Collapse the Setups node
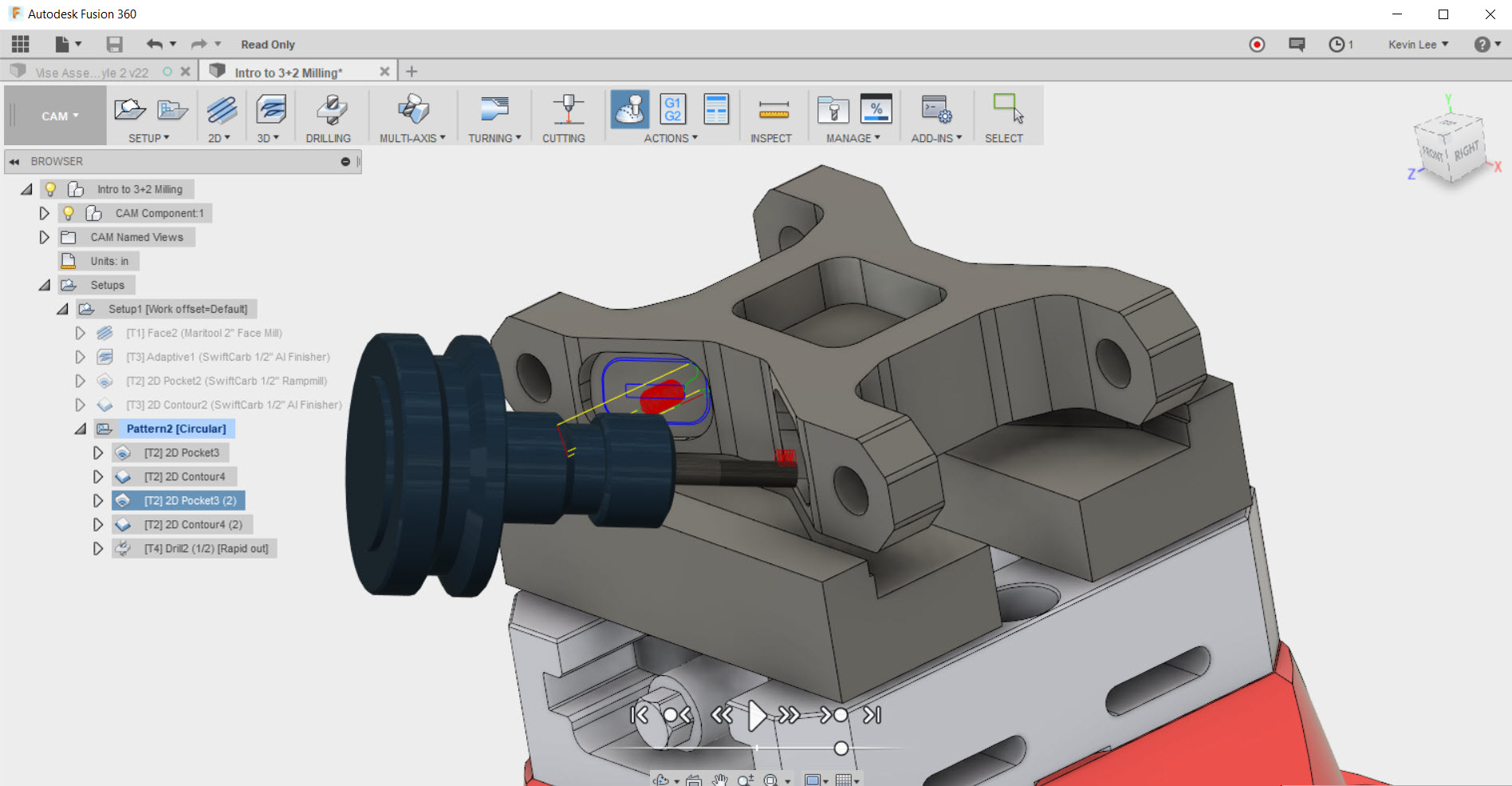Viewport: 1512px width, 786px height. pos(45,285)
